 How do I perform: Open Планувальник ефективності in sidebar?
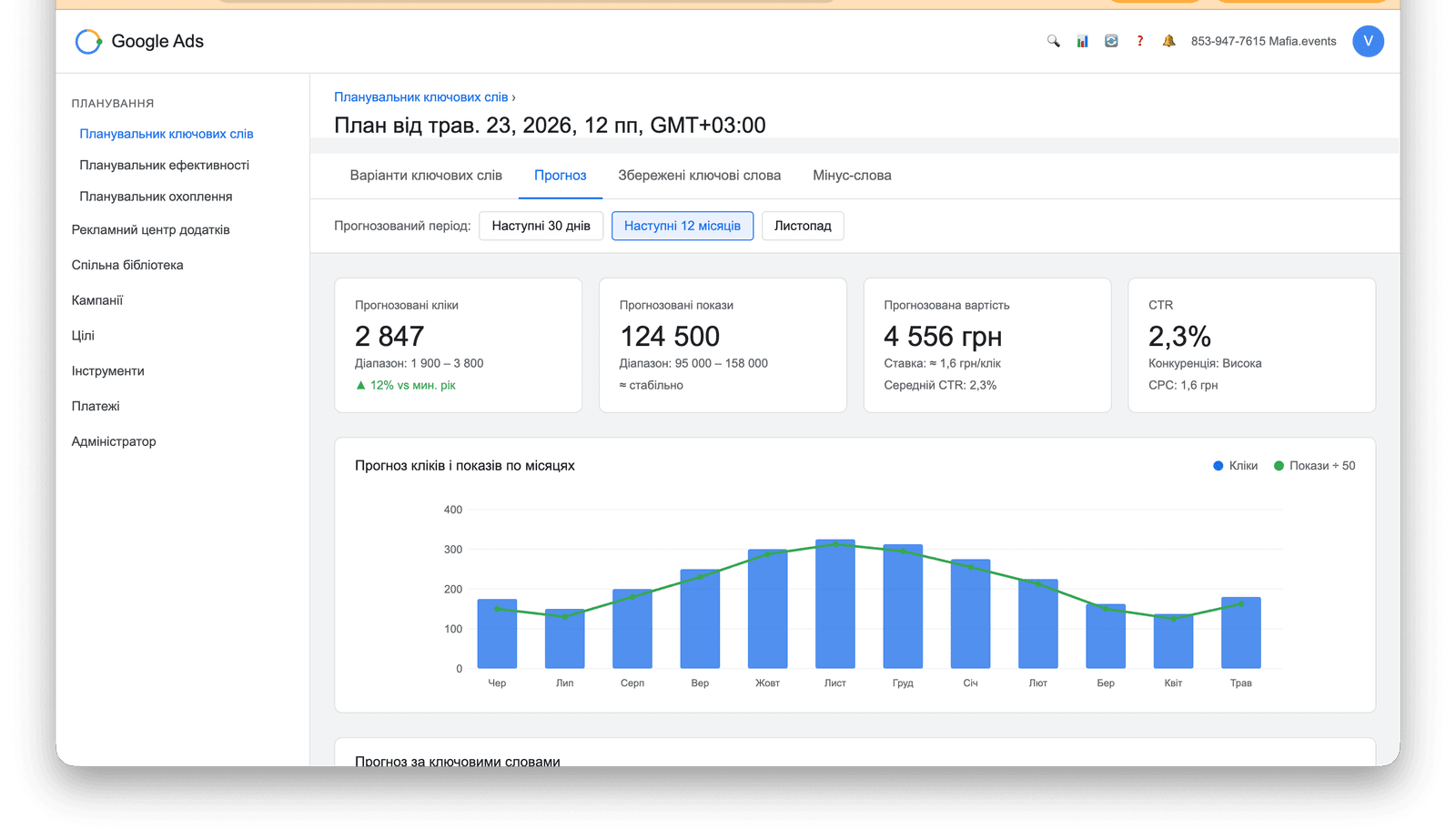(164, 166)
